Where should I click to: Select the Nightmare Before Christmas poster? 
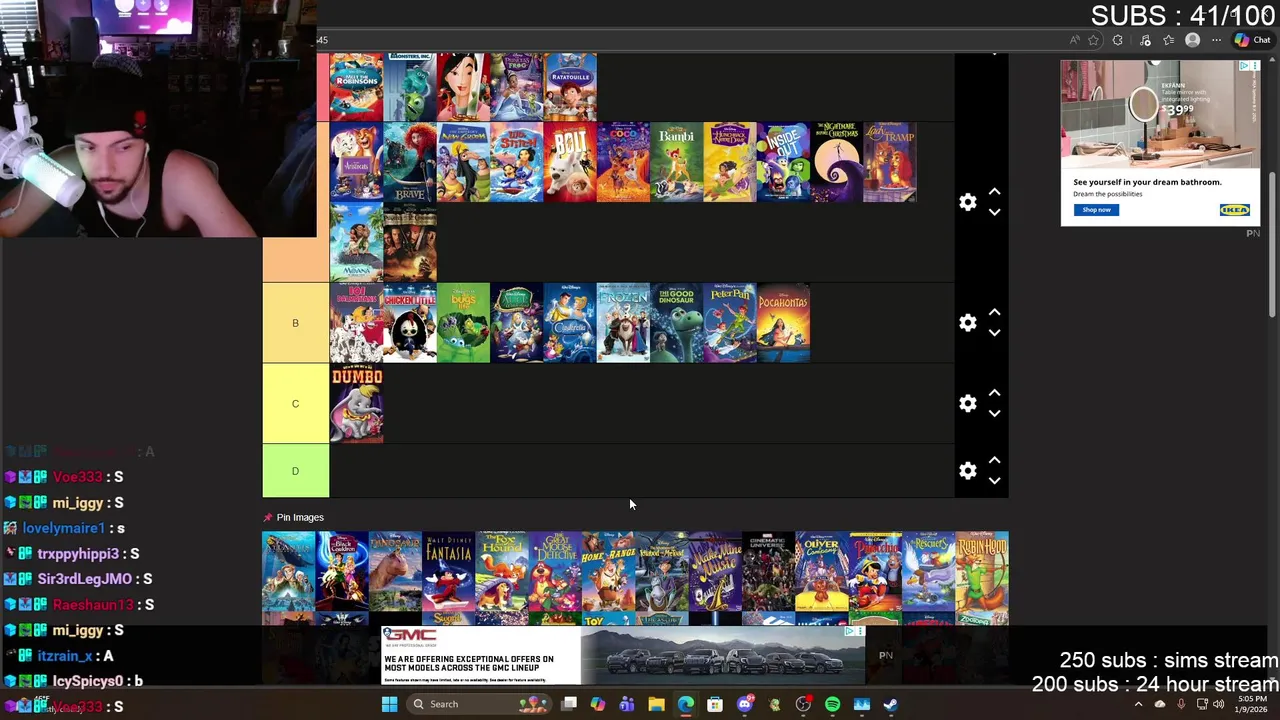837,162
